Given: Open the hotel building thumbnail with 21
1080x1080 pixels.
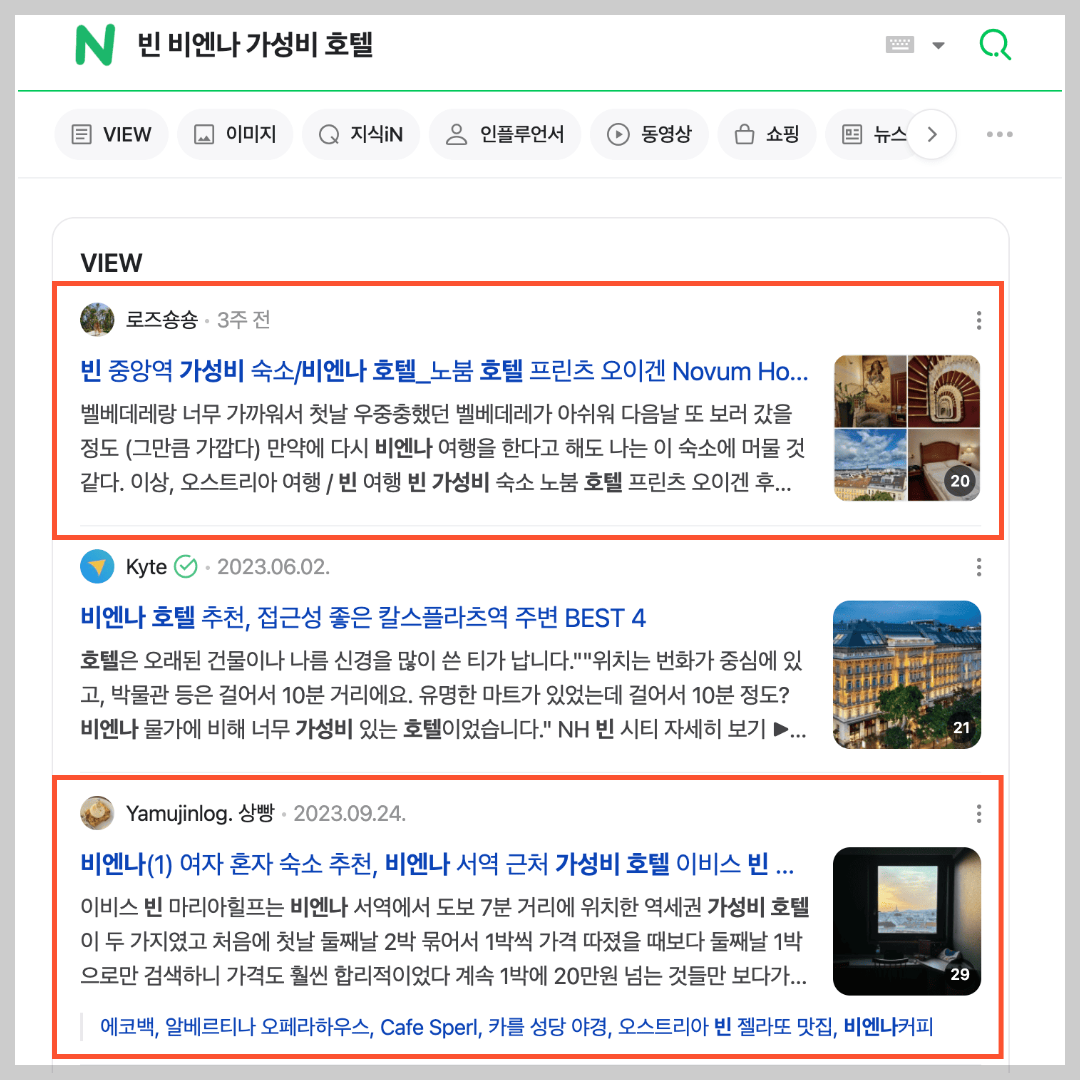Looking at the screenshot, I should (x=907, y=674).
